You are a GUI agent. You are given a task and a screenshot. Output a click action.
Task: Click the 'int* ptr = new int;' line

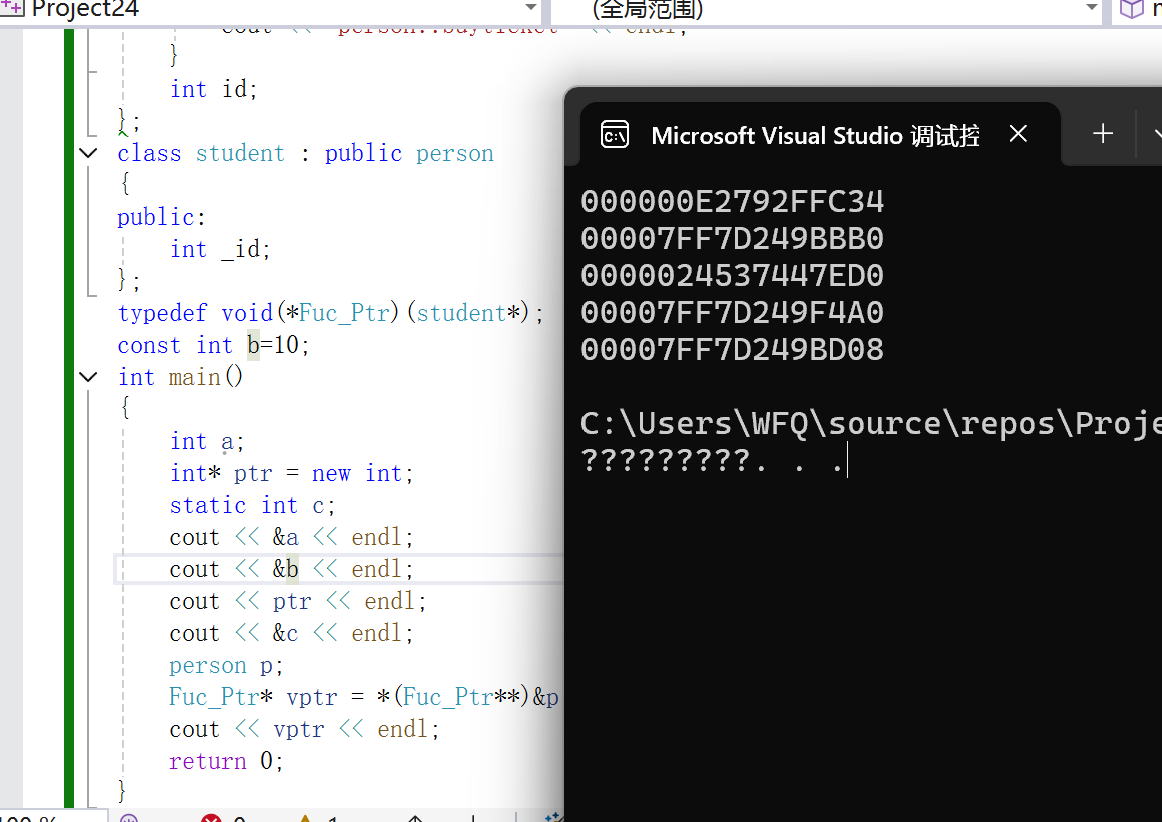tap(291, 473)
